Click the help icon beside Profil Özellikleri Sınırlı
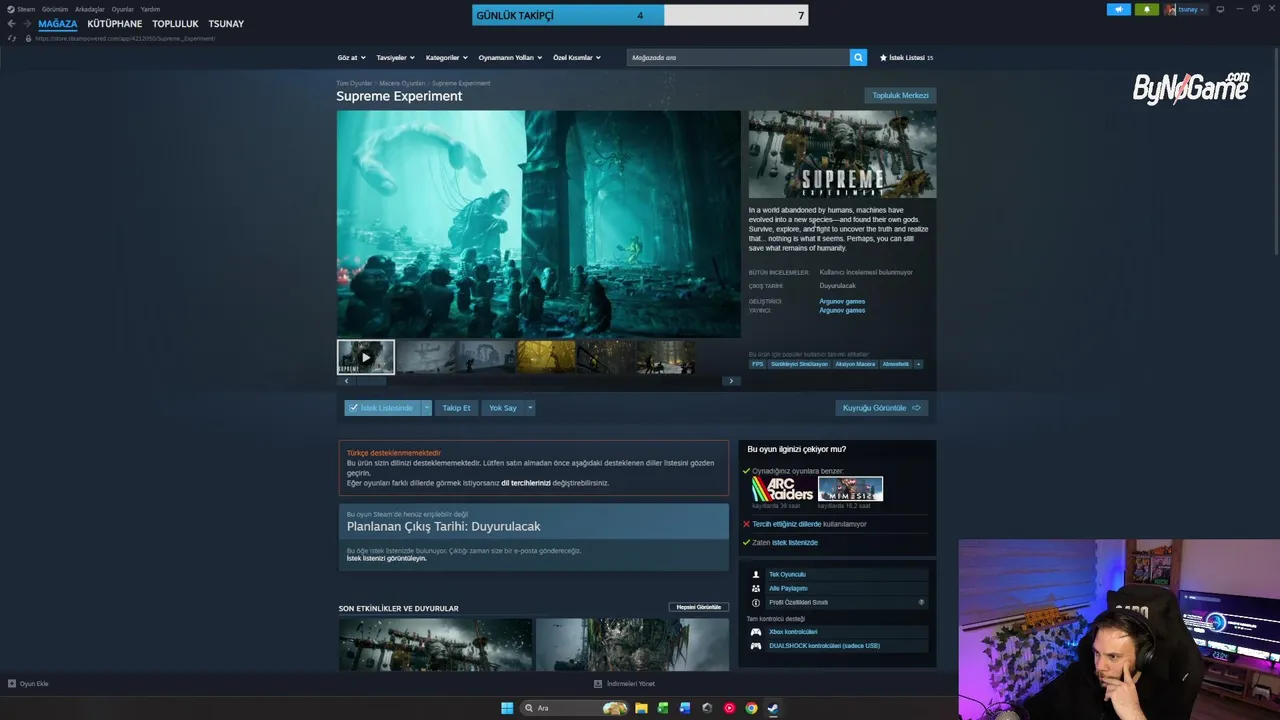This screenshot has width=1280, height=720. [921, 602]
